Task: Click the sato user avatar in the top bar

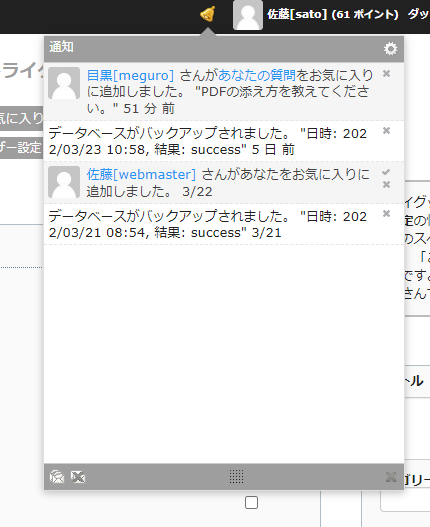Action: [248, 15]
